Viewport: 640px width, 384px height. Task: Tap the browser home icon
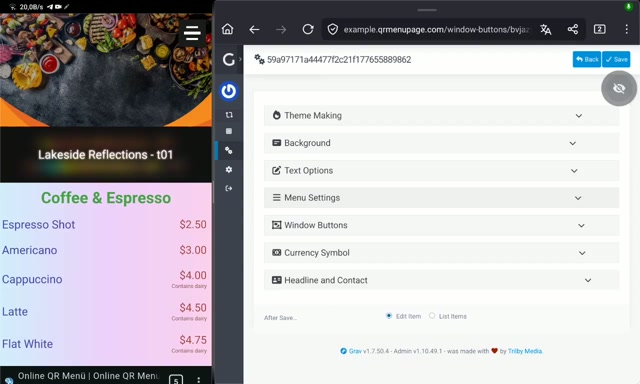click(x=227, y=29)
